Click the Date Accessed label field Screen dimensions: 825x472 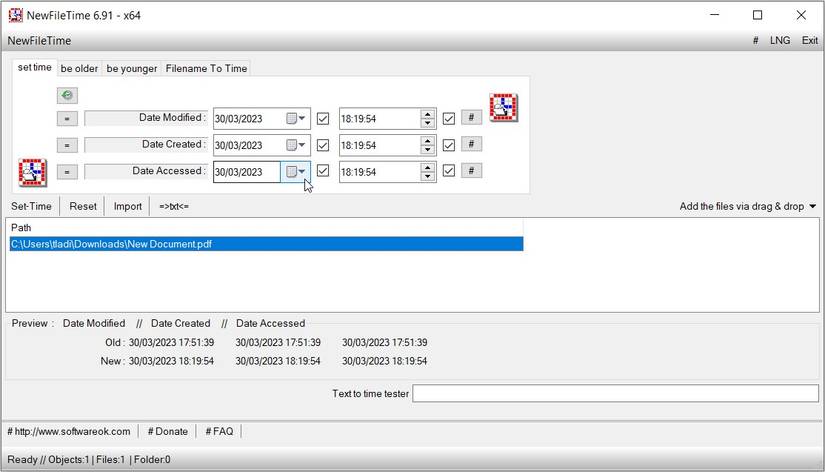coord(146,171)
